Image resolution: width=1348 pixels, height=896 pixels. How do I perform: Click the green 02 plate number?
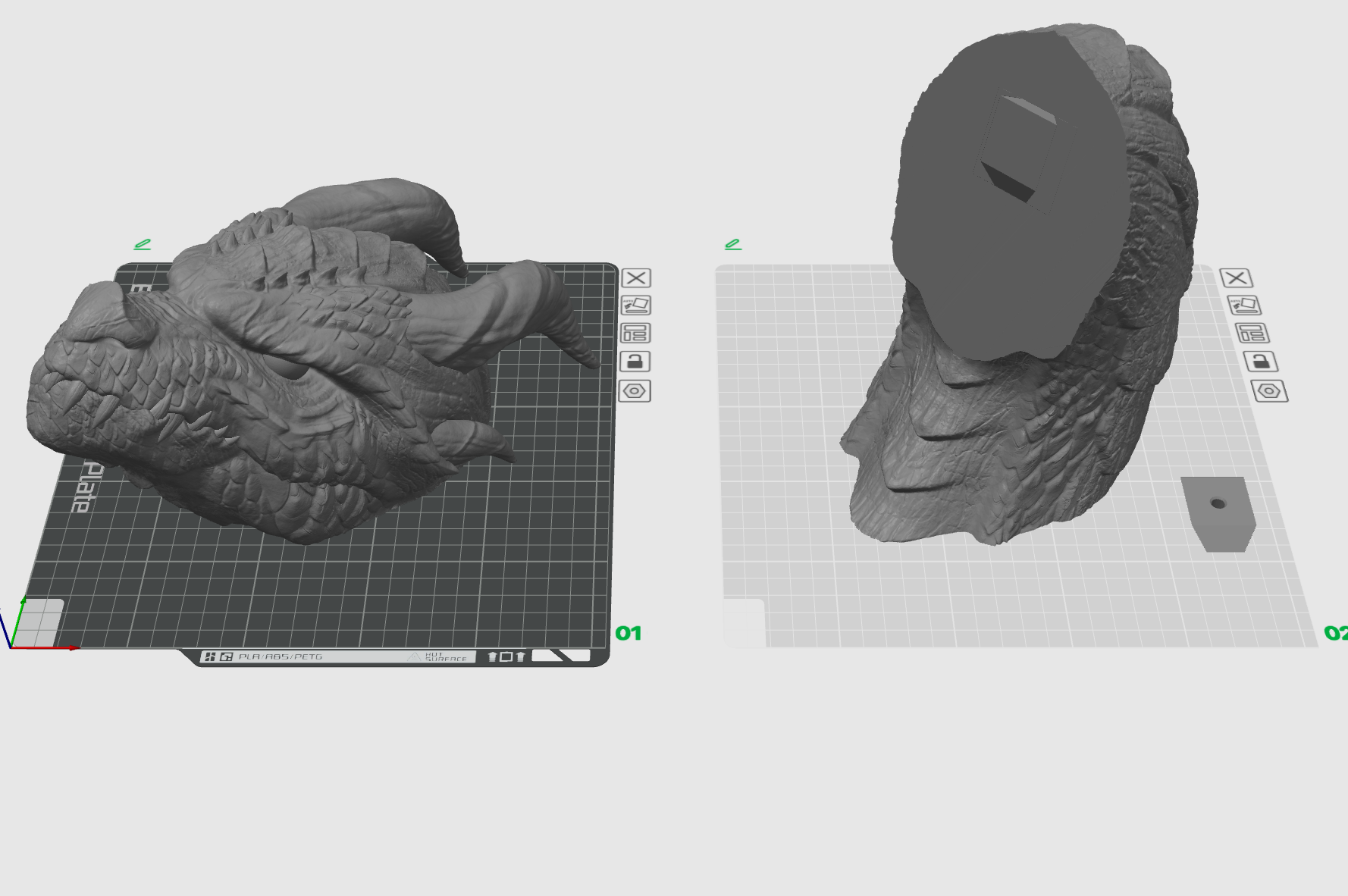[1334, 633]
